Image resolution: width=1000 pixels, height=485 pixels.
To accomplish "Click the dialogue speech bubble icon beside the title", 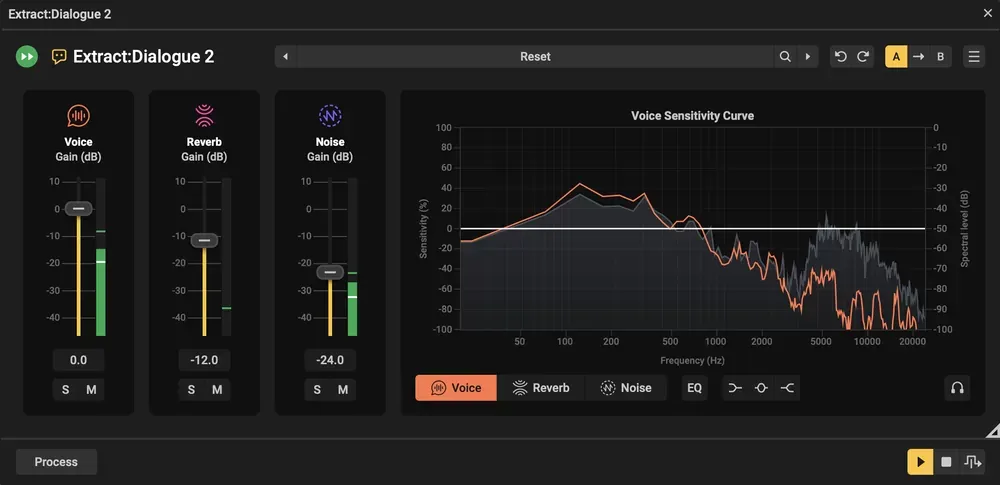I will (59, 57).
